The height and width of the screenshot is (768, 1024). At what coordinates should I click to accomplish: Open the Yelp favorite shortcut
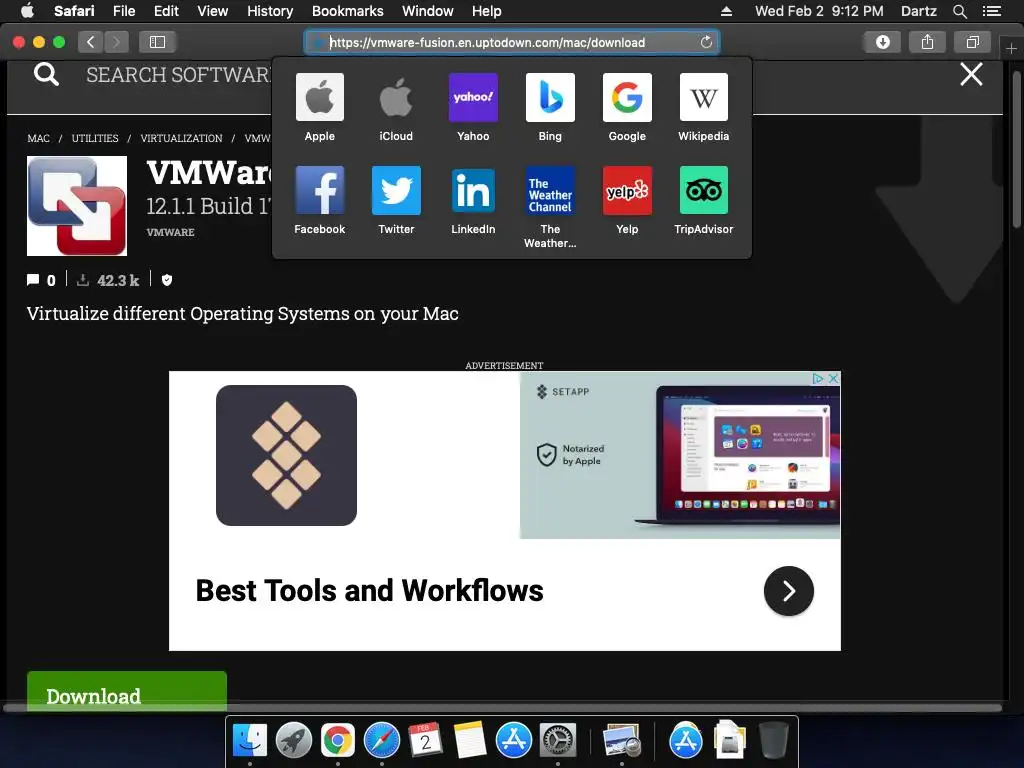tap(627, 200)
